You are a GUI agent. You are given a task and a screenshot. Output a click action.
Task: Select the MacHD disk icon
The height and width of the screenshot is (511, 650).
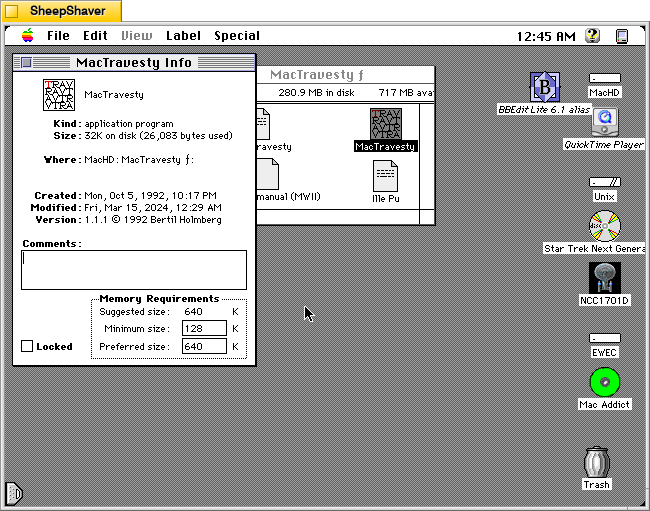(x=604, y=78)
